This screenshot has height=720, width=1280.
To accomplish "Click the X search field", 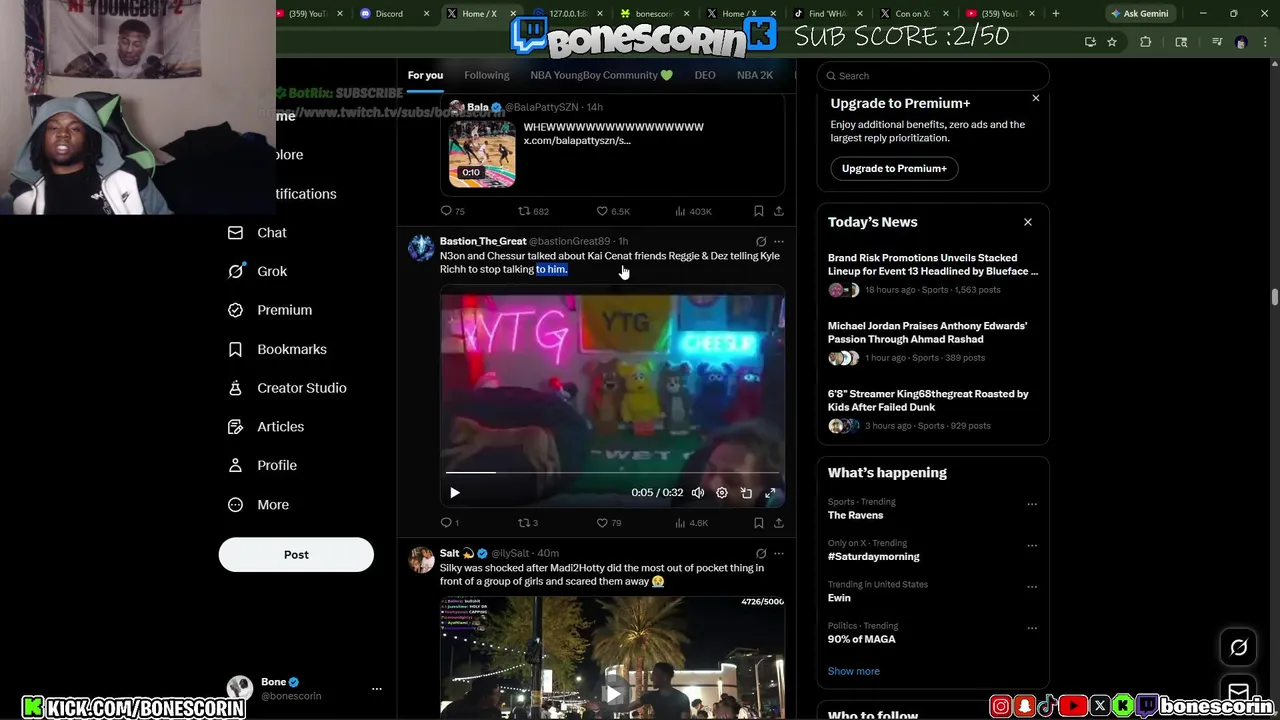I will [933, 76].
